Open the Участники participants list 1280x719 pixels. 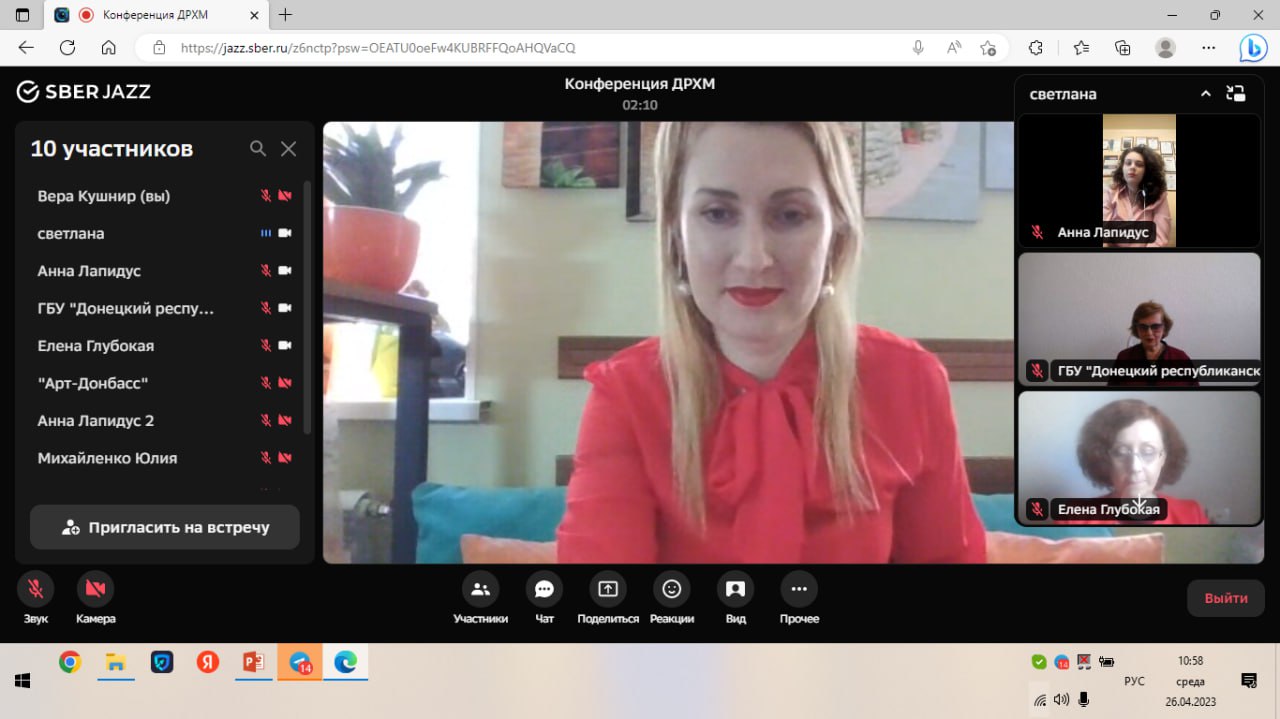[480, 589]
